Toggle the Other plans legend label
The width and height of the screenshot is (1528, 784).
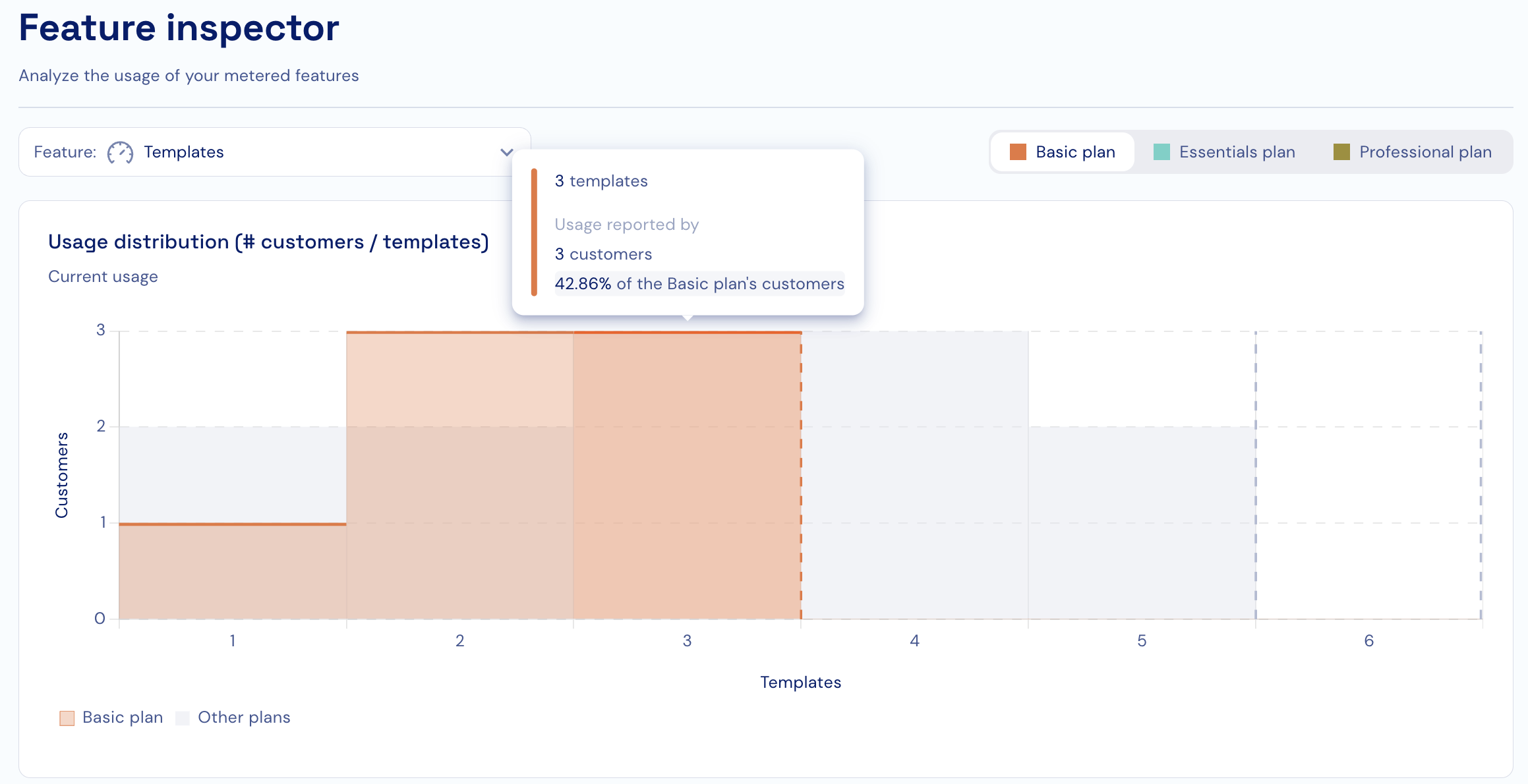[x=244, y=717]
